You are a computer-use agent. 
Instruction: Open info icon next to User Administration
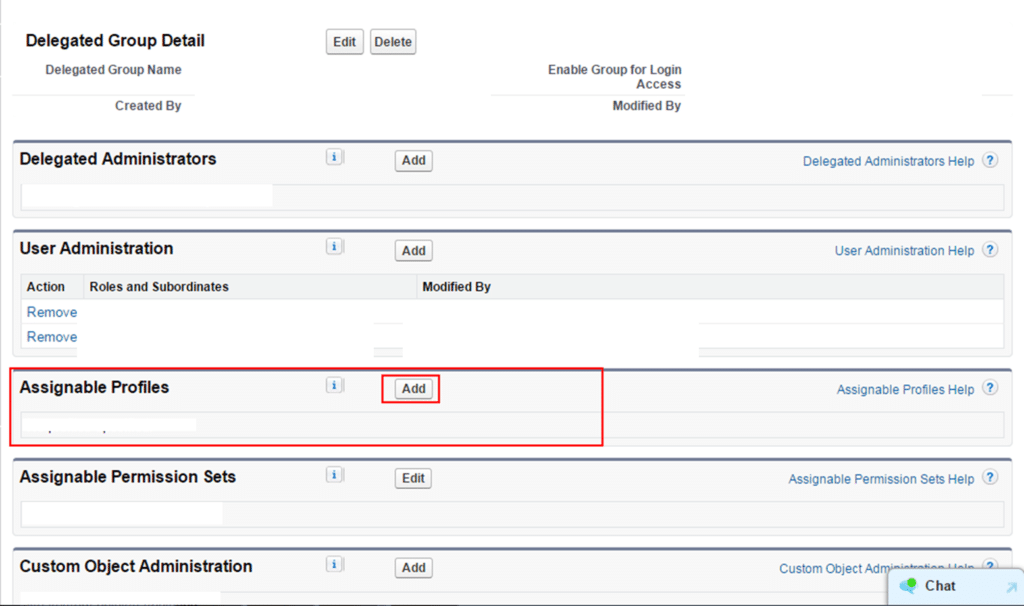335,247
